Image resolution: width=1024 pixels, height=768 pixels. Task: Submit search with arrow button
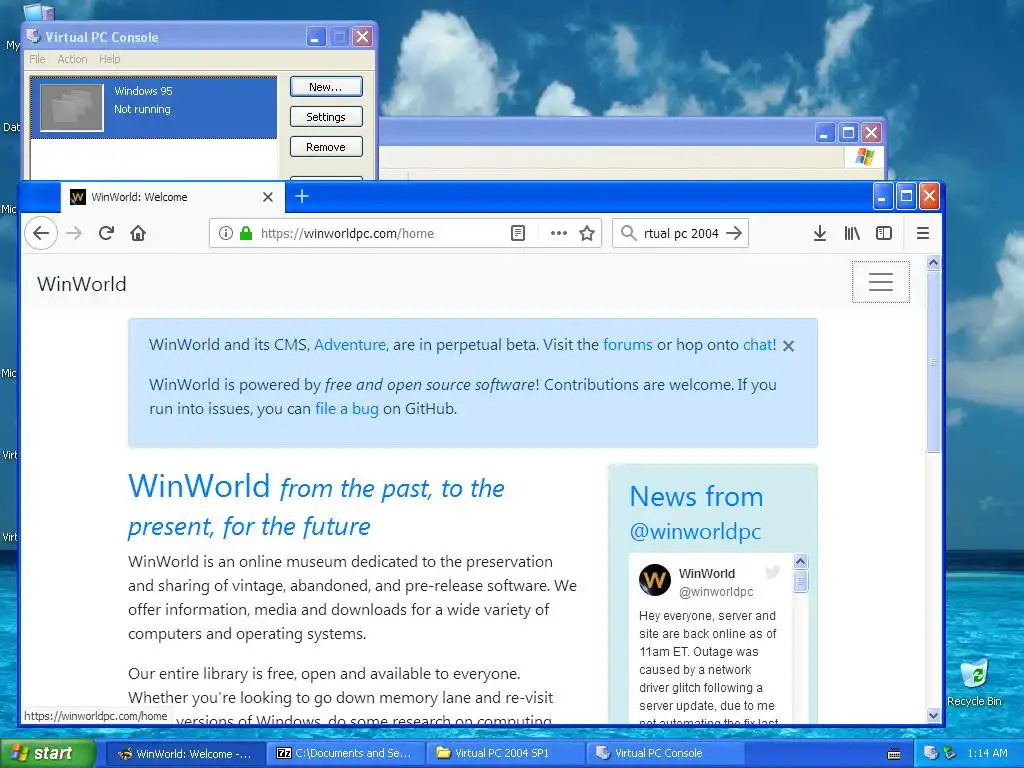click(x=734, y=233)
